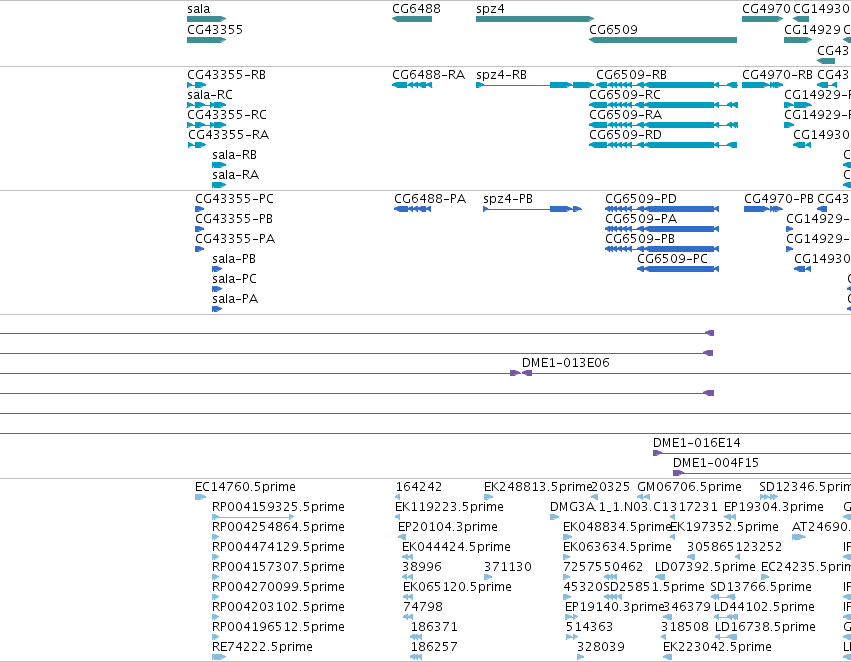
Task: Click EST EK063634.5prime
Action: (567, 557)
